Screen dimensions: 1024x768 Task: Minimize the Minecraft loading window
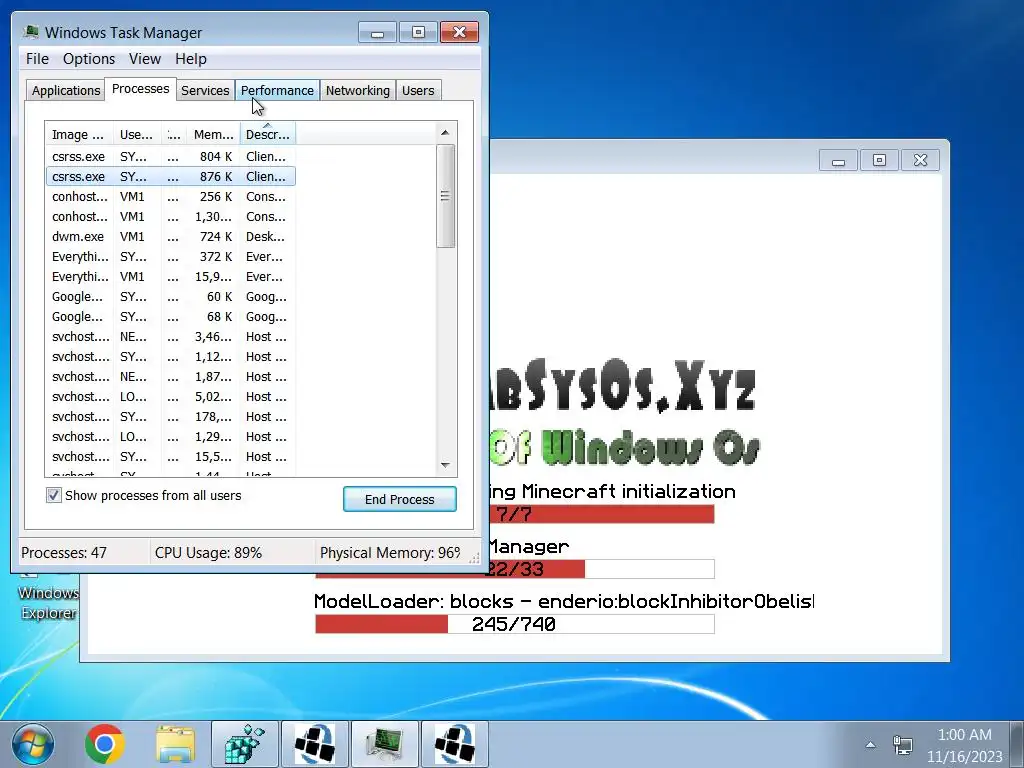(x=839, y=161)
